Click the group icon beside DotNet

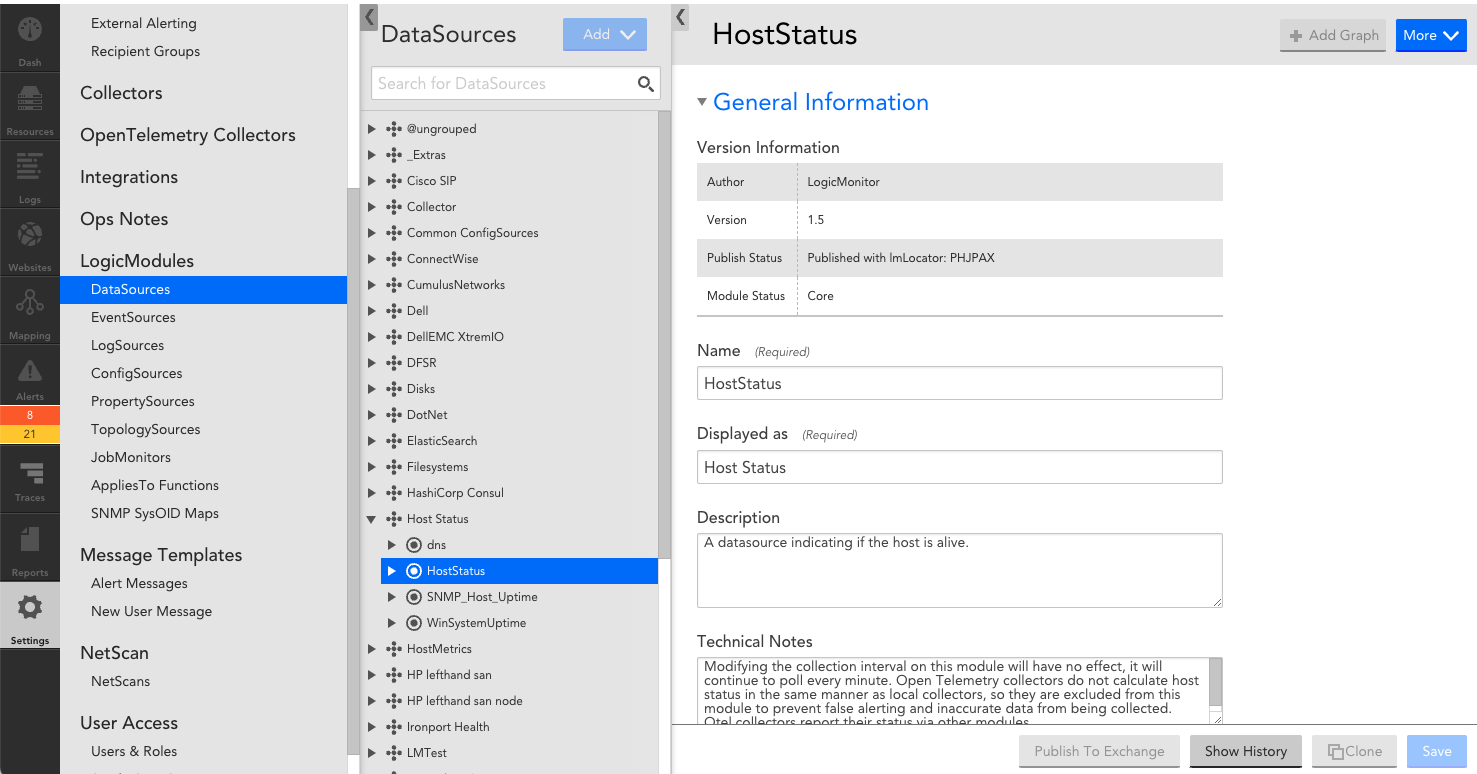point(394,415)
